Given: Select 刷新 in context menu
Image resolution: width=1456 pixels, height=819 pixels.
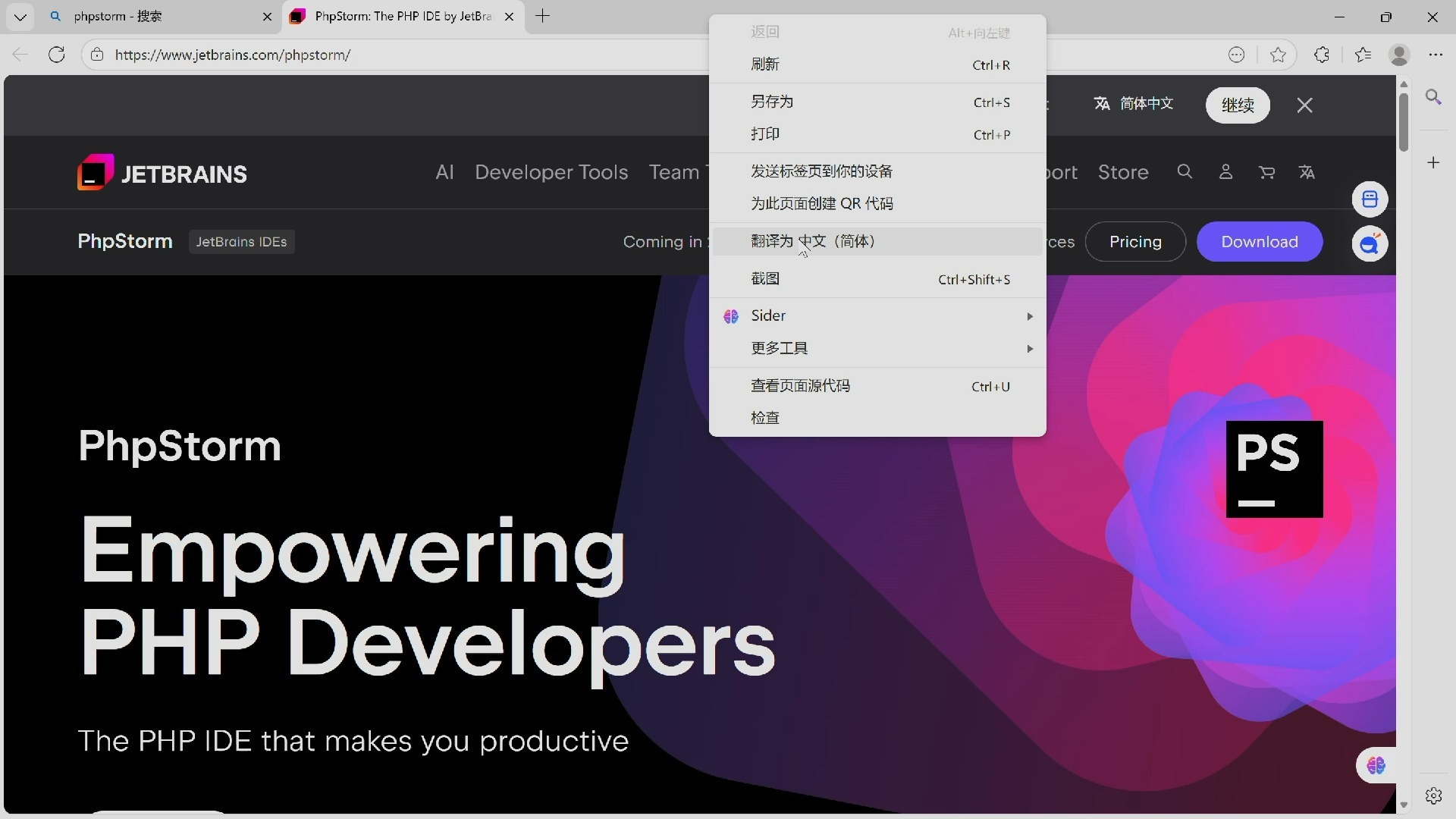Looking at the screenshot, I should [877, 64].
